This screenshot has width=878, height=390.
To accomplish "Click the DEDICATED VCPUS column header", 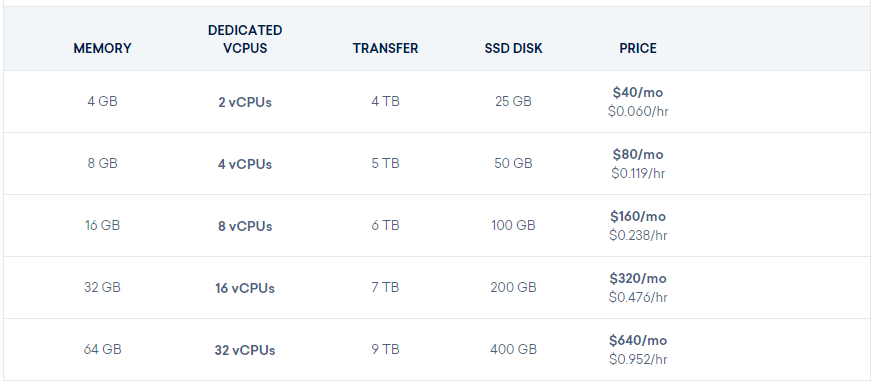I will 245,39.
